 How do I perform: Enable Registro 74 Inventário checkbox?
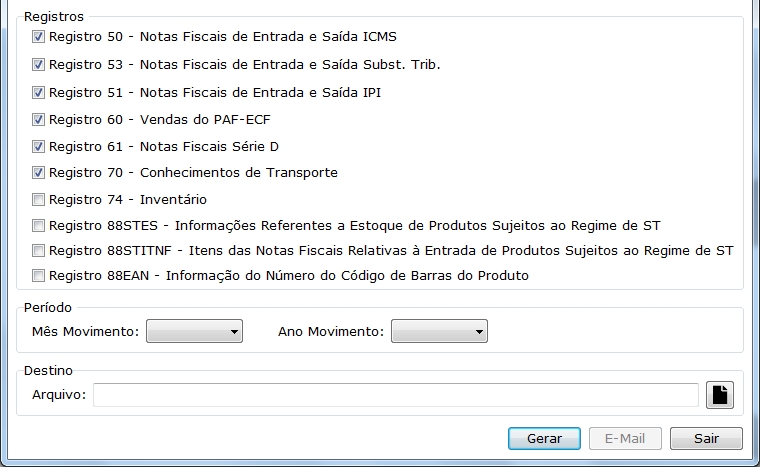pyautogui.click(x=39, y=200)
